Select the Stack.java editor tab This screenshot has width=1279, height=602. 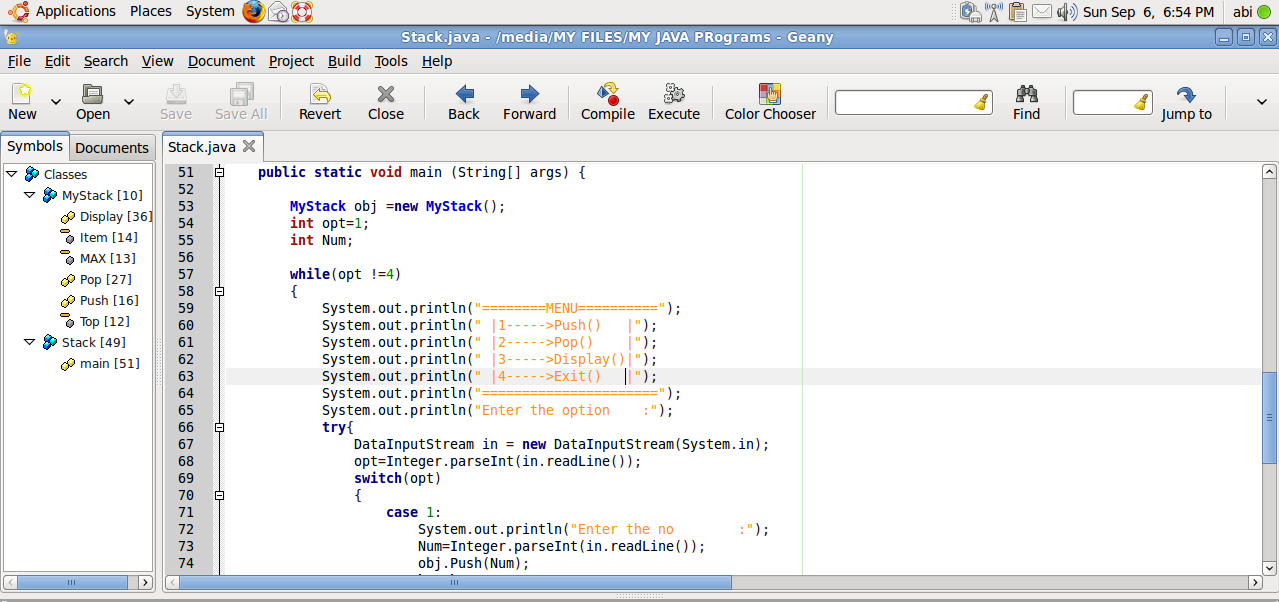pyautogui.click(x=202, y=147)
